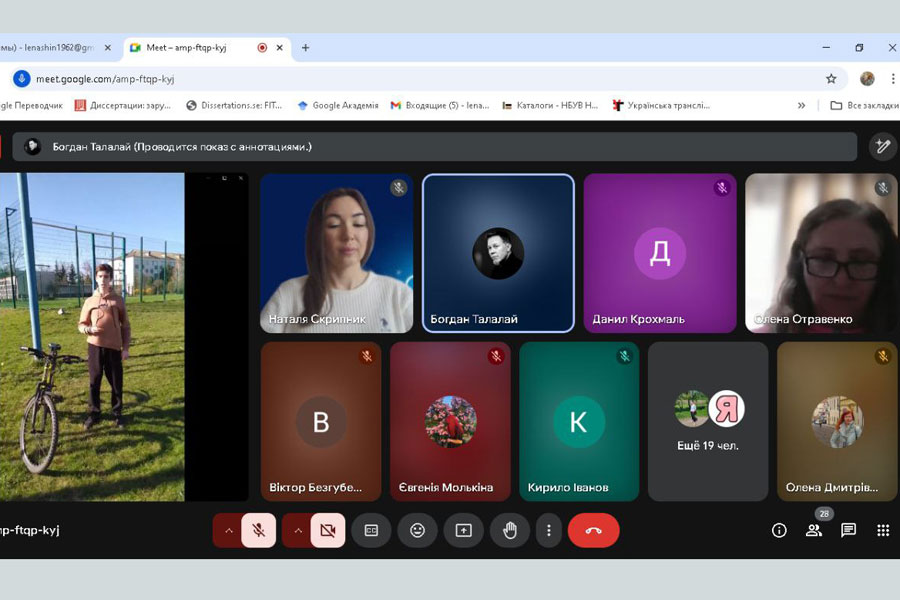Raise hand in the meeting

(x=509, y=530)
